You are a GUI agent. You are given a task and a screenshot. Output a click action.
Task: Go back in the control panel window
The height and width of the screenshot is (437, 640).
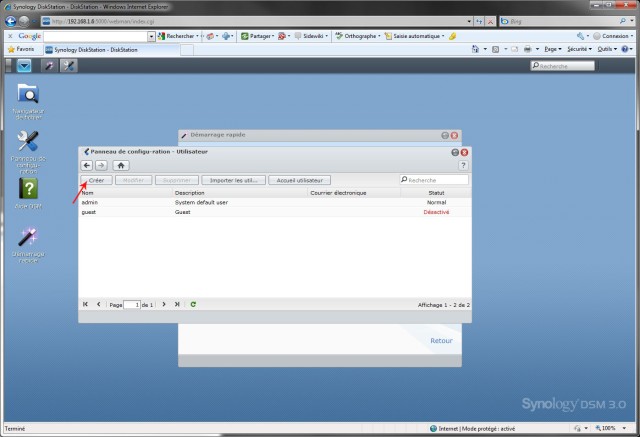[x=87, y=165]
